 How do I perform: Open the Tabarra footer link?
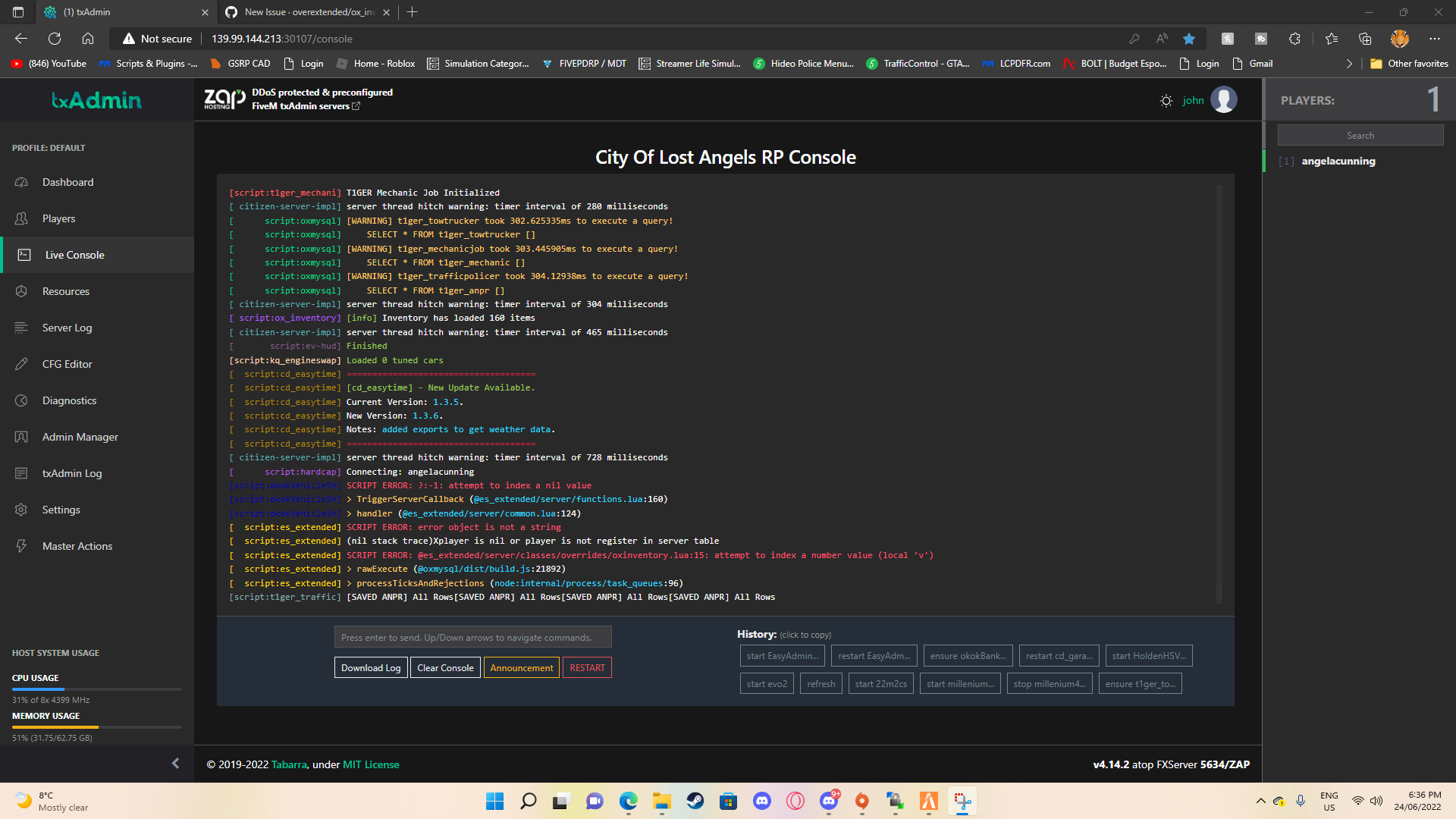click(289, 764)
